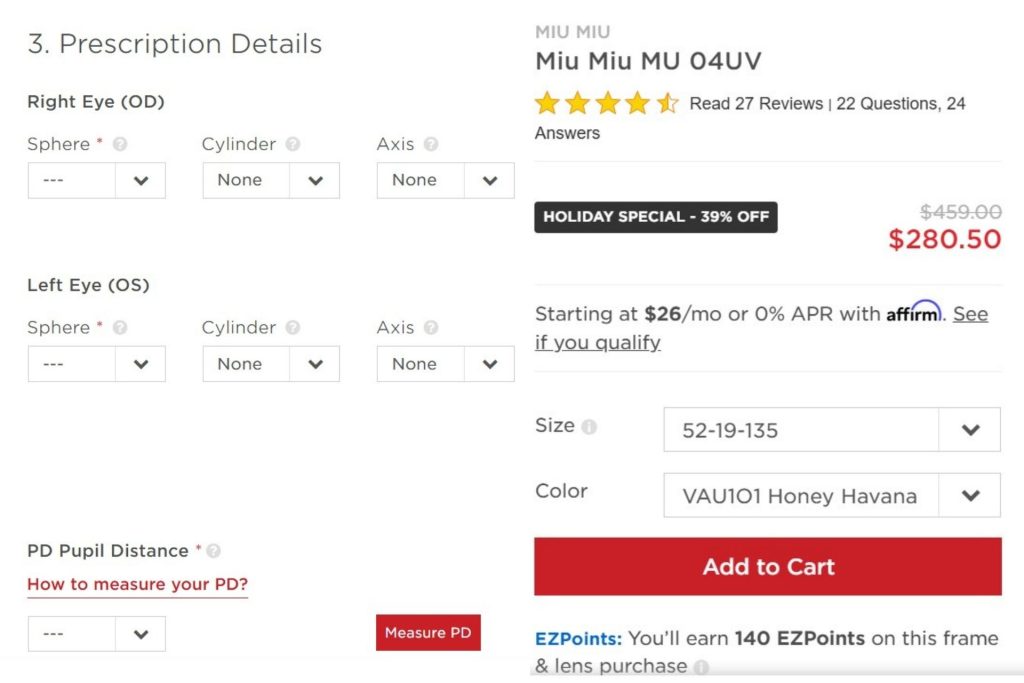
Task: Open the PD Pupil Distance dropdown
Action: (96, 634)
